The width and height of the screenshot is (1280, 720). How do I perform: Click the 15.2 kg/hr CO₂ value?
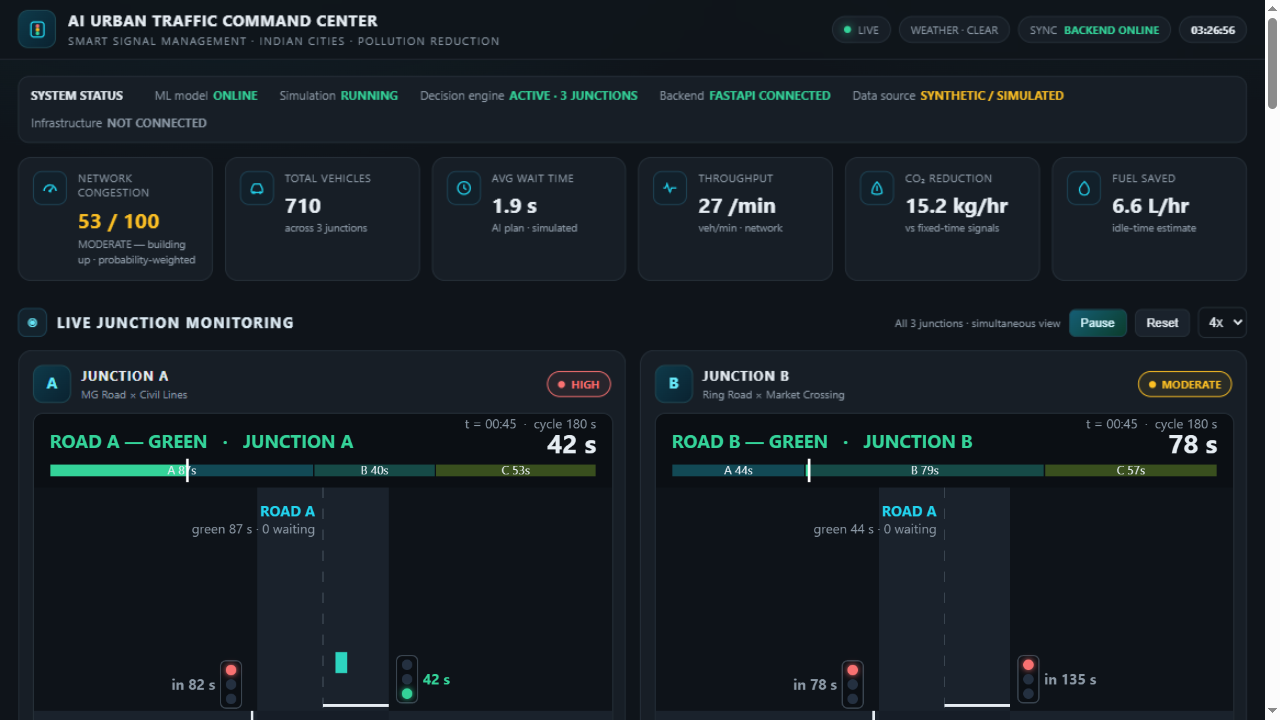click(956, 206)
